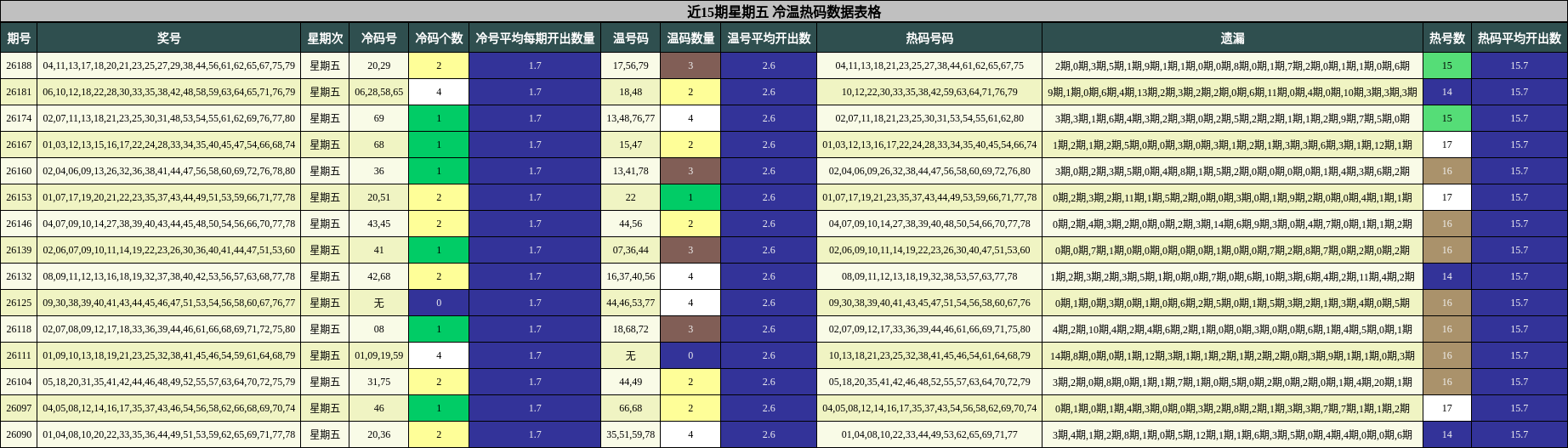Click period number 26160

point(19,171)
